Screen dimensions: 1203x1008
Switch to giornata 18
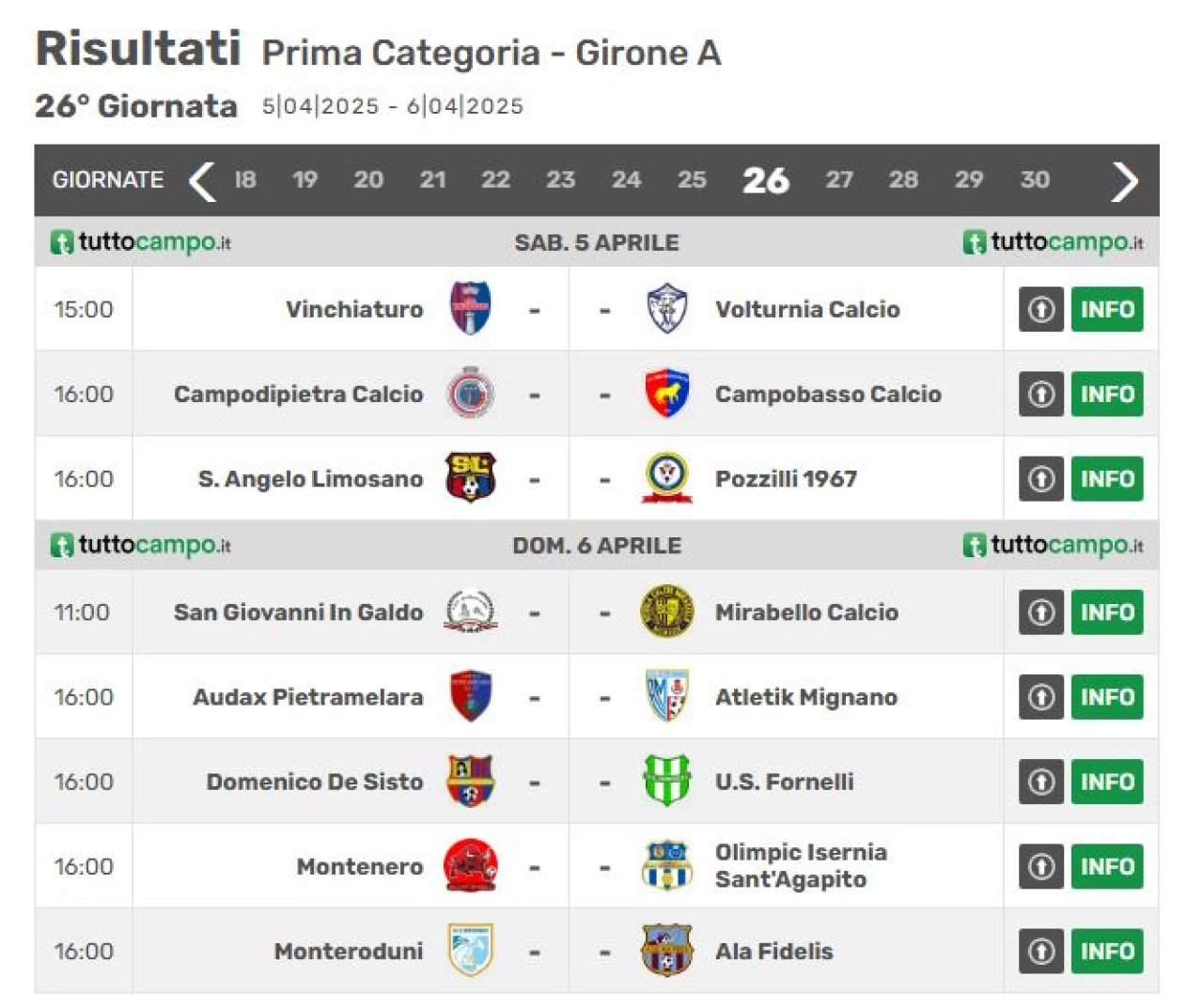(244, 179)
